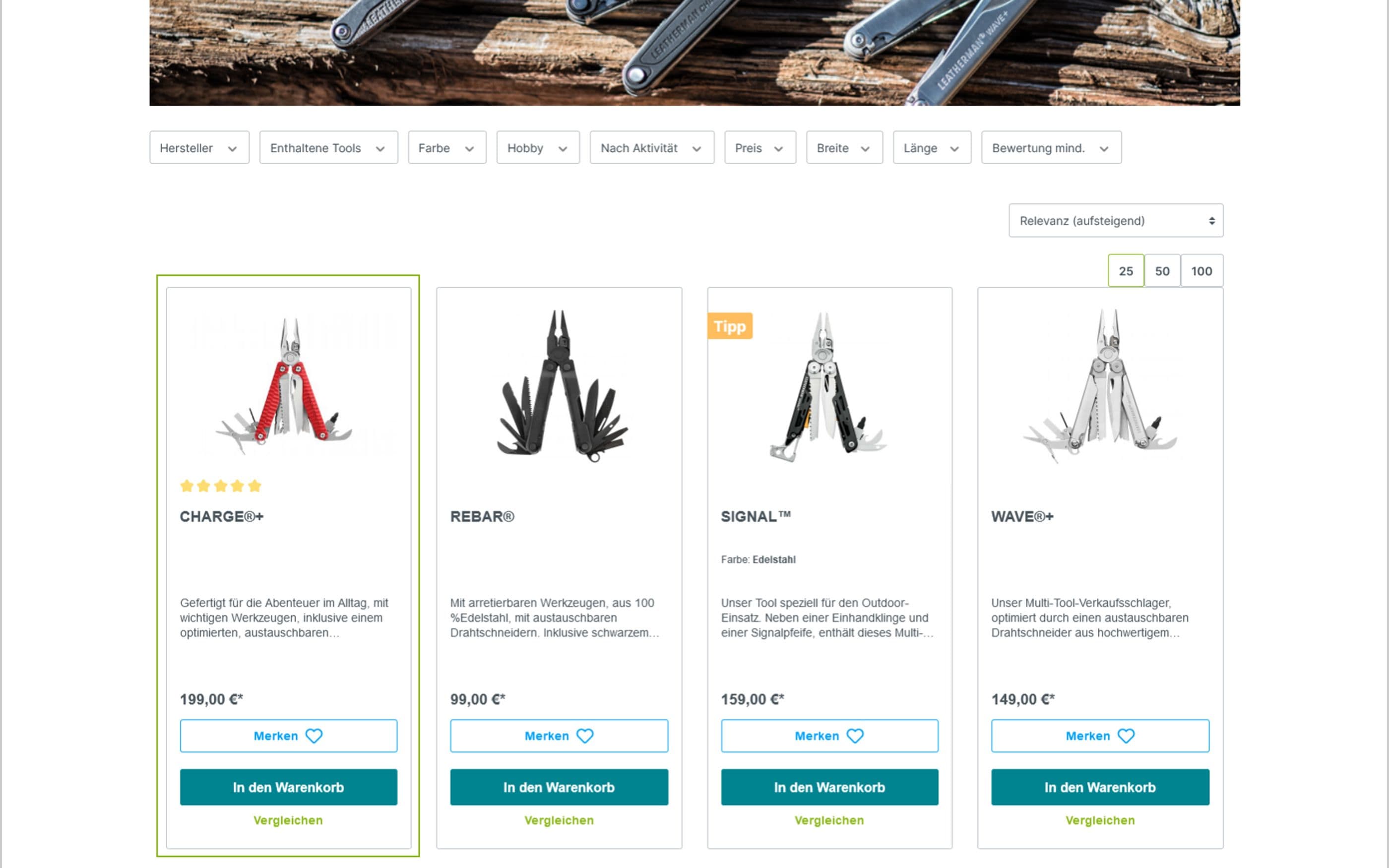Screen dimensions: 1389x868
Task: Expand the Bewertung mind. filter
Action: pos(1051,148)
